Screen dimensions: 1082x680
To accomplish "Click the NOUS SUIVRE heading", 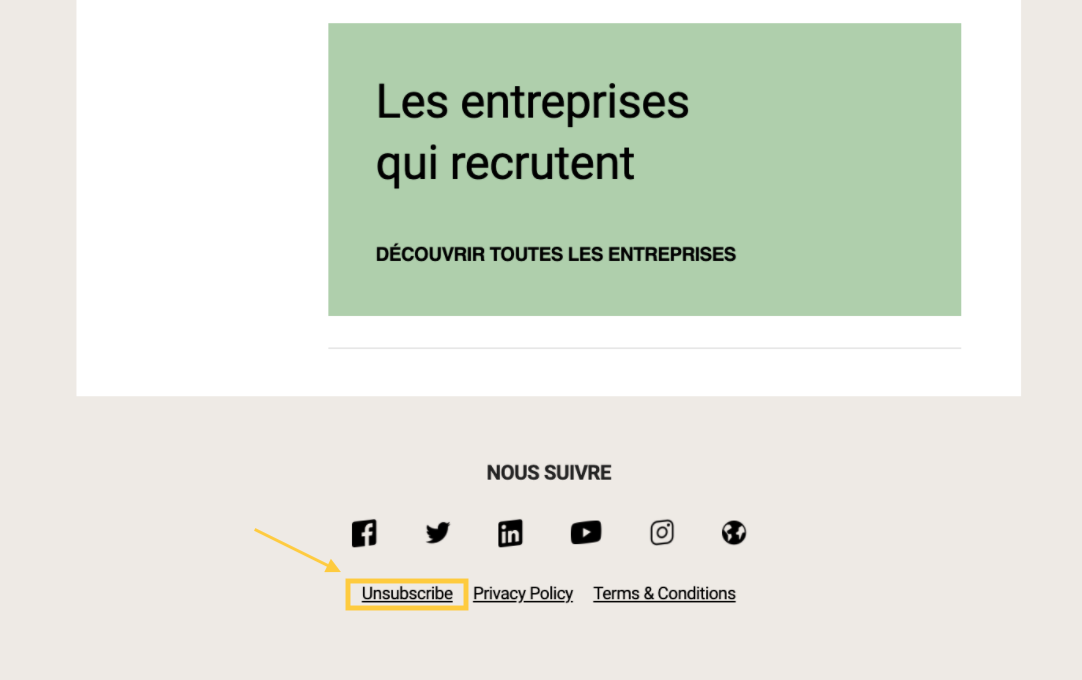I will pyautogui.click(x=548, y=473).
